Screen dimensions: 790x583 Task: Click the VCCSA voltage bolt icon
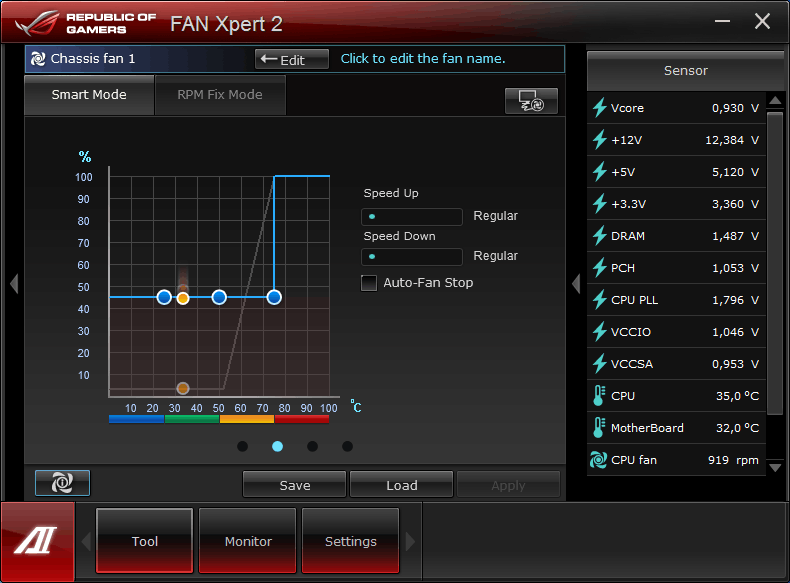tap(600, 364)
